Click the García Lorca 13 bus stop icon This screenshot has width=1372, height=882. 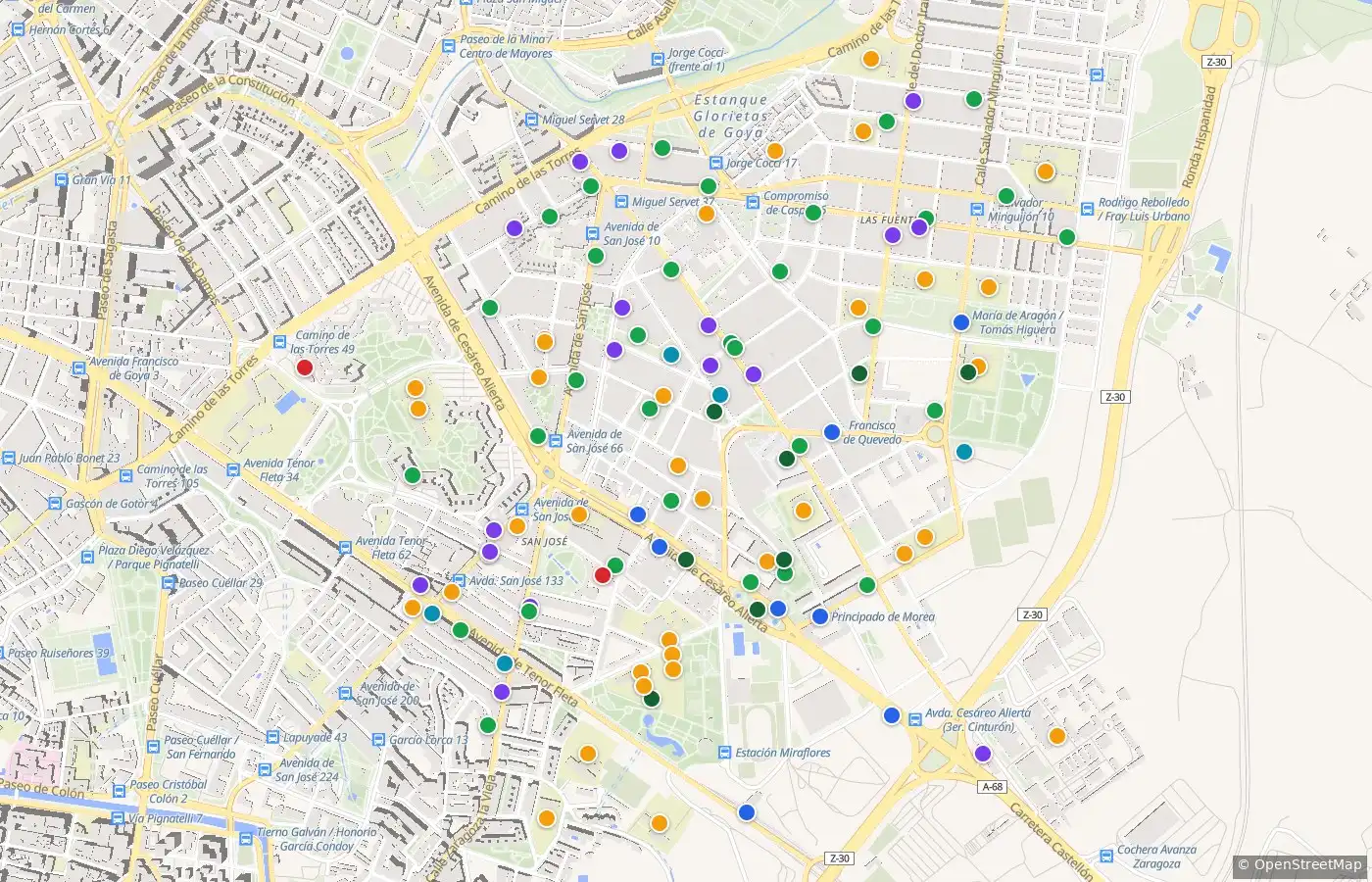(x=378, y=740)
